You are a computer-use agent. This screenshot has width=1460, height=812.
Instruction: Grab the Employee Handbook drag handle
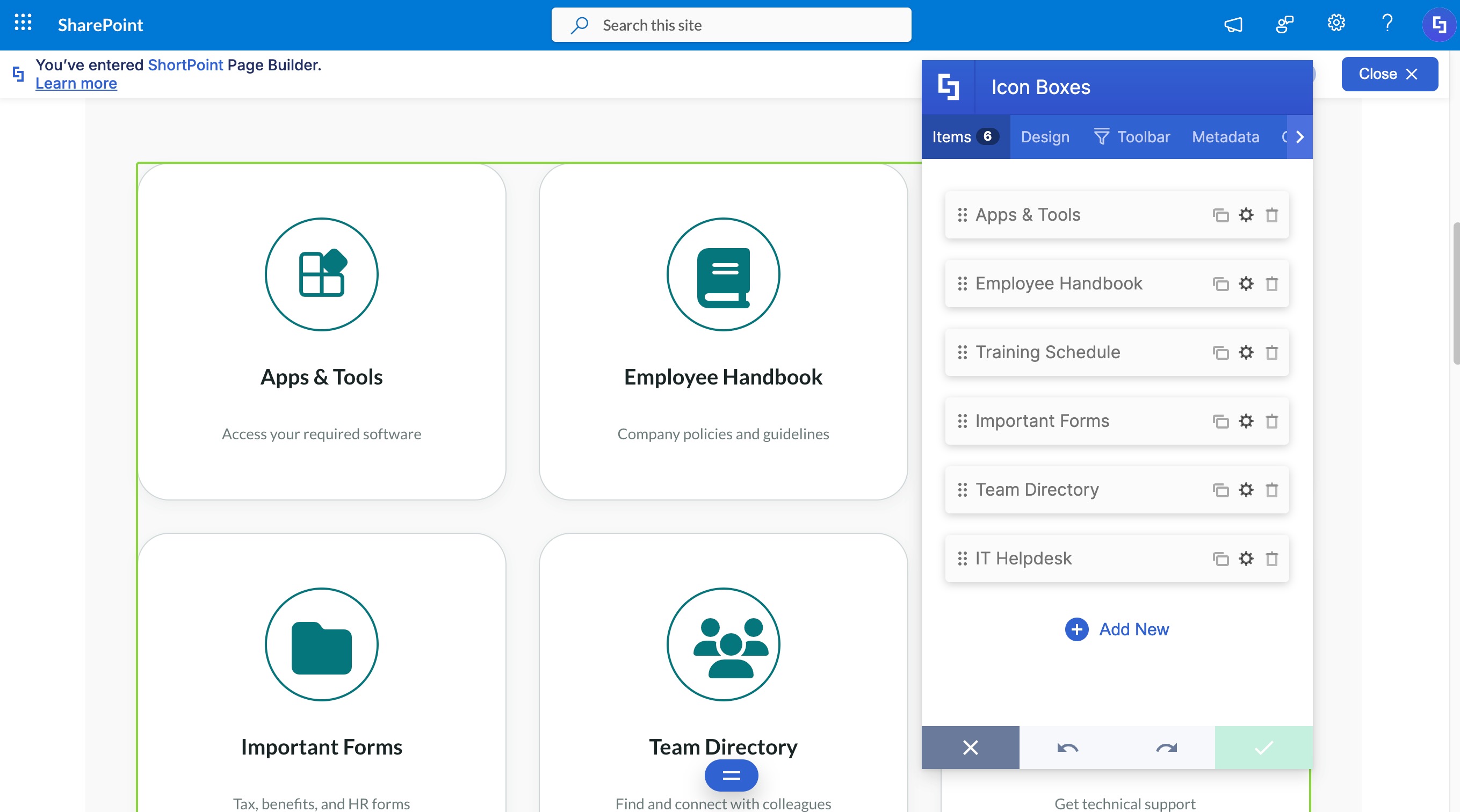point(962,284)
